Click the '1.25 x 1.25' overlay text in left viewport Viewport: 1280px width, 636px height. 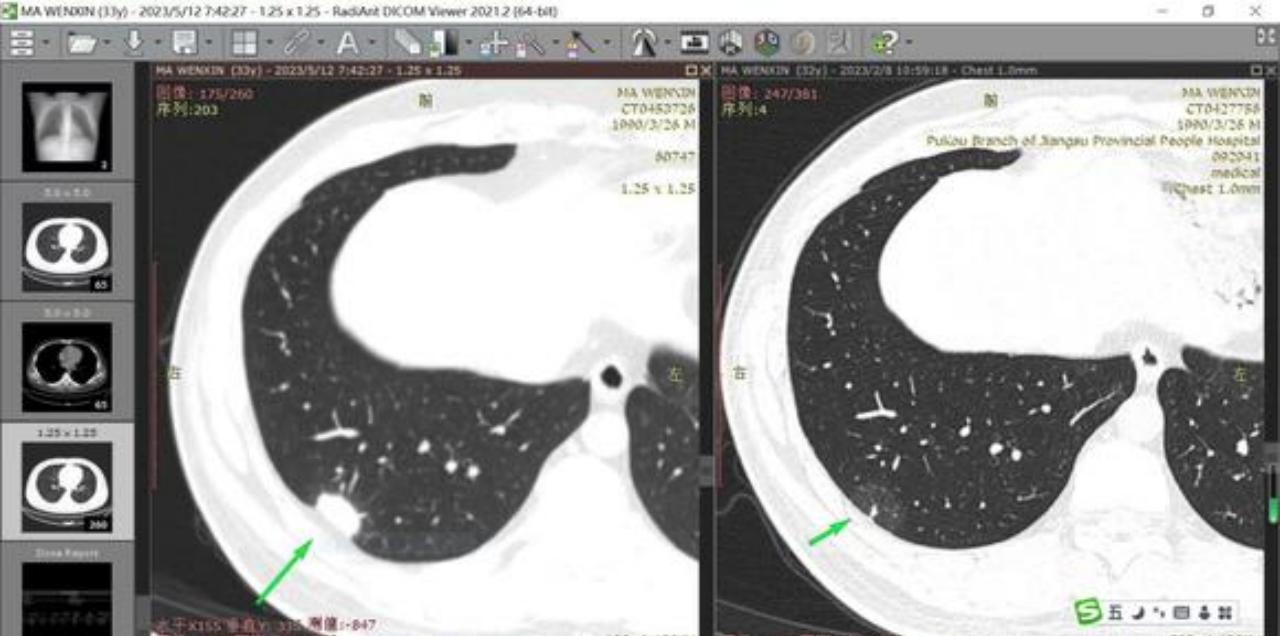659,188
